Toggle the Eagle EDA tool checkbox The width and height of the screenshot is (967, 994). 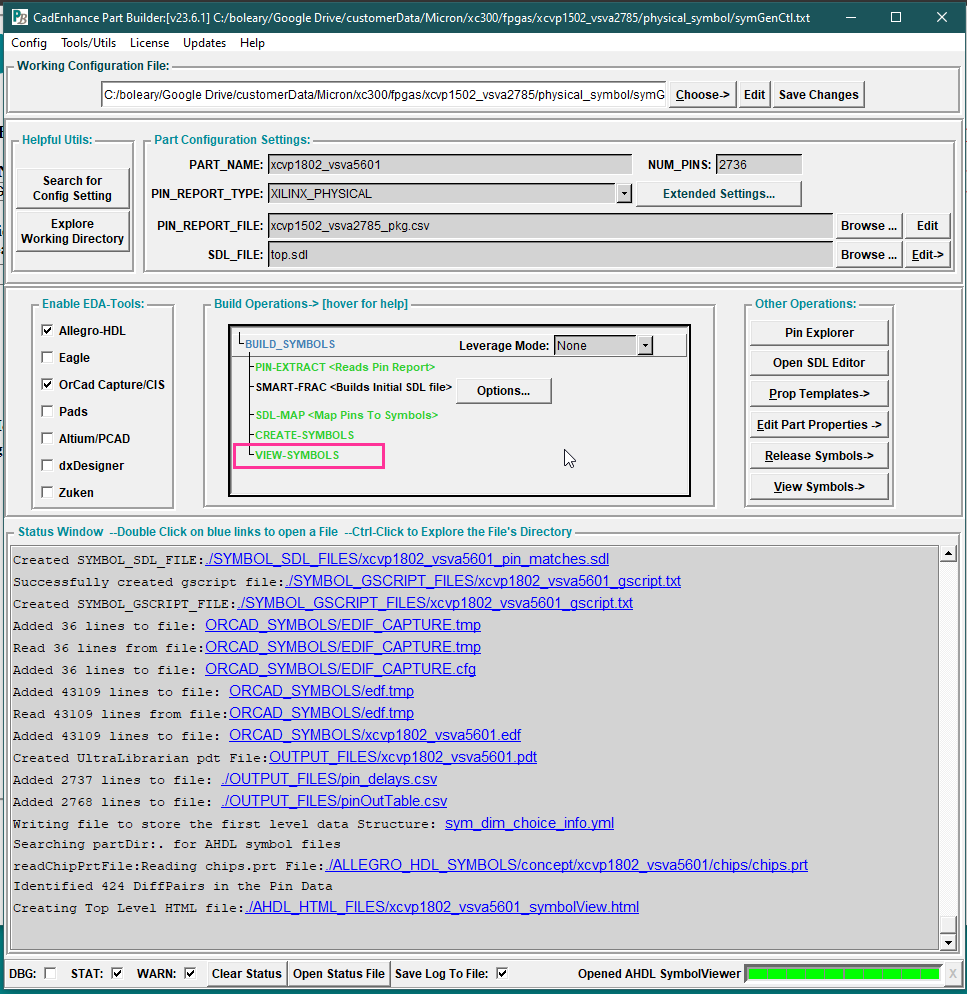point(47,358)
